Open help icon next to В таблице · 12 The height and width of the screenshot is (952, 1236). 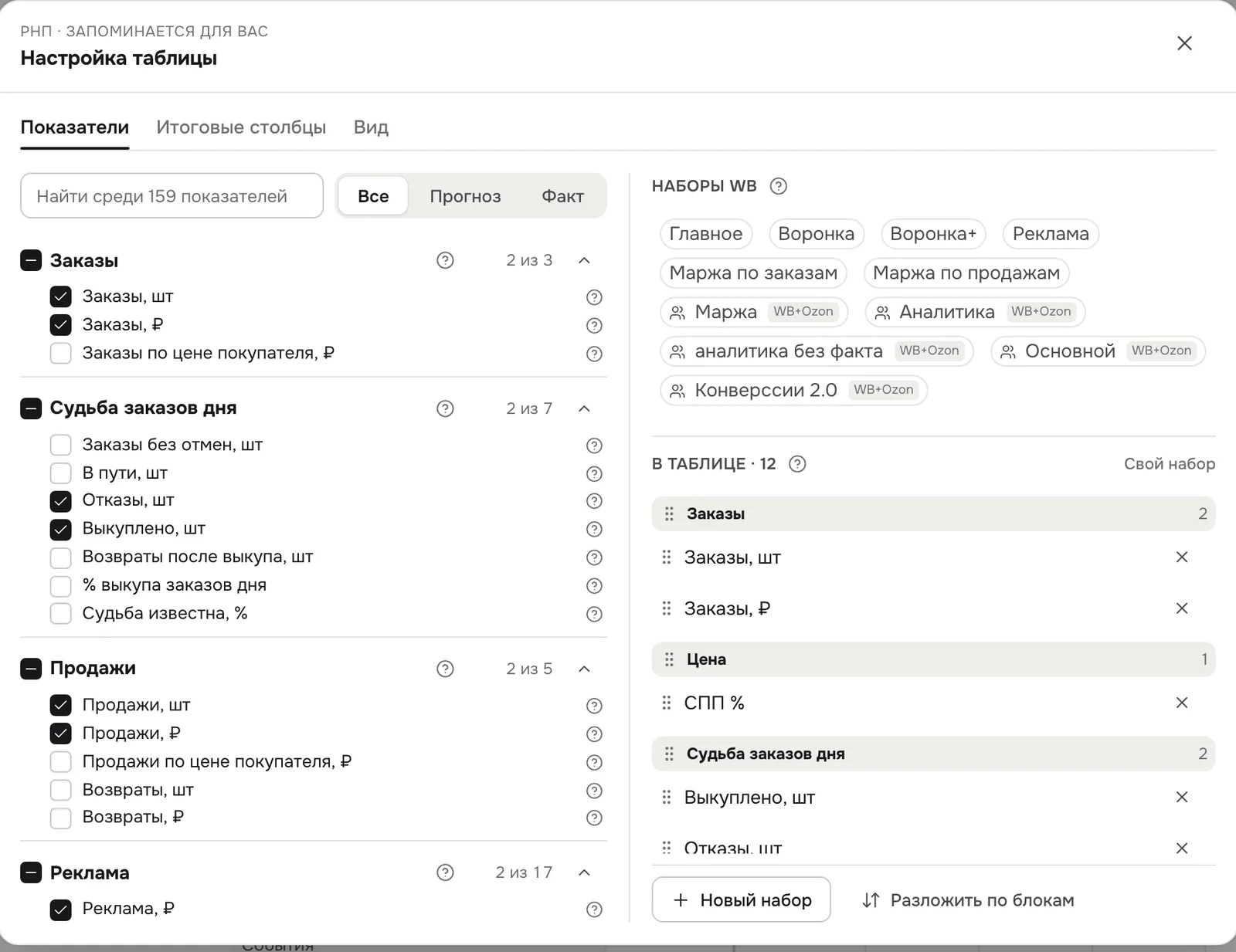[797, 464]
